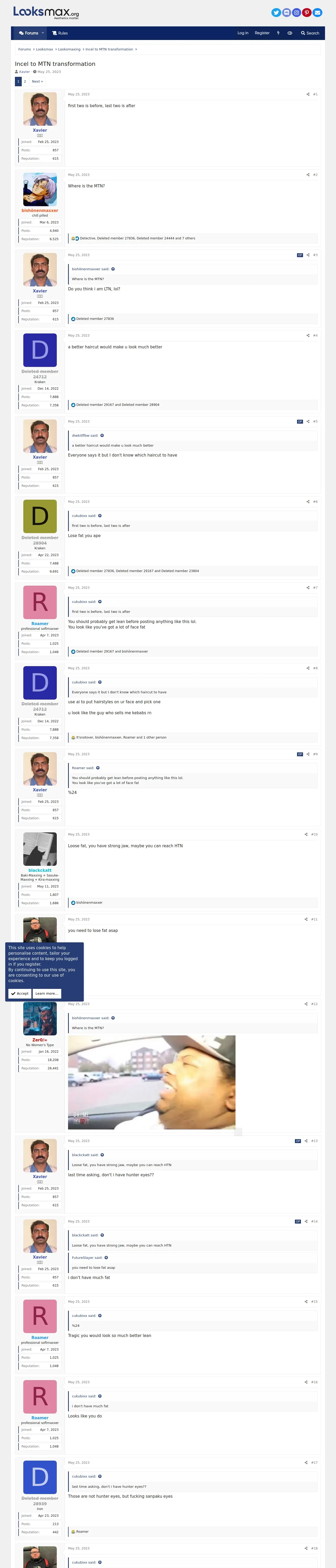The height and width of the screenshot is (1568, 336).
Task: Open the email contact envelope icon
Action: (317, 12)
